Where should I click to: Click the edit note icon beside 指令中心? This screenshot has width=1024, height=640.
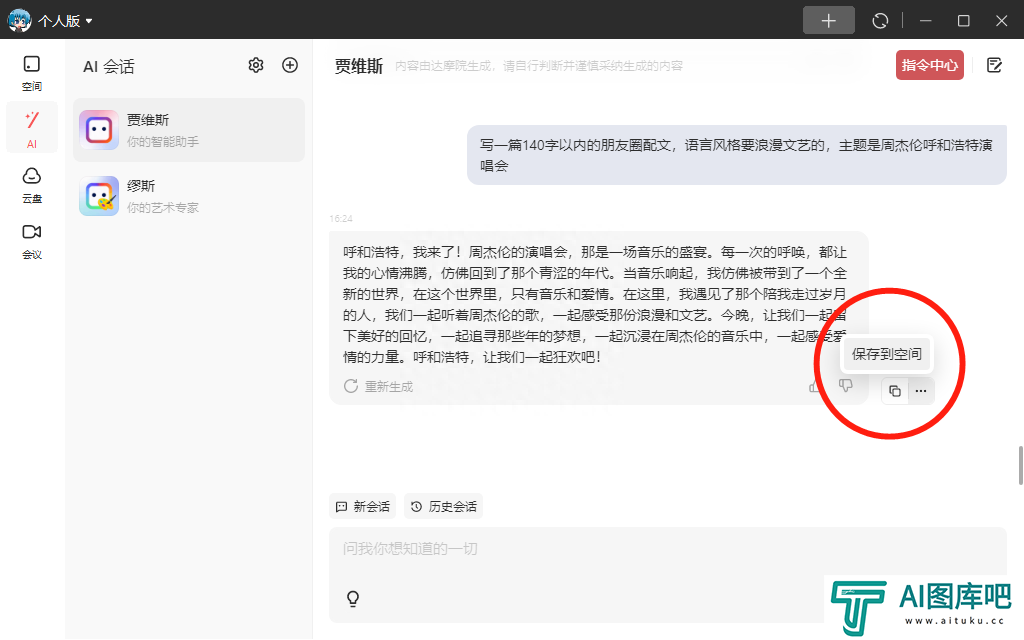coord(994,65)
